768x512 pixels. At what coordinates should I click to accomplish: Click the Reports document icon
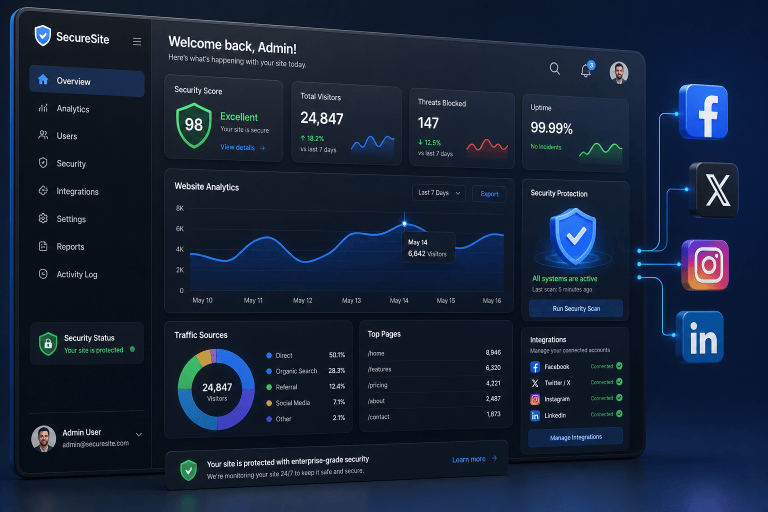coord(43,246)
